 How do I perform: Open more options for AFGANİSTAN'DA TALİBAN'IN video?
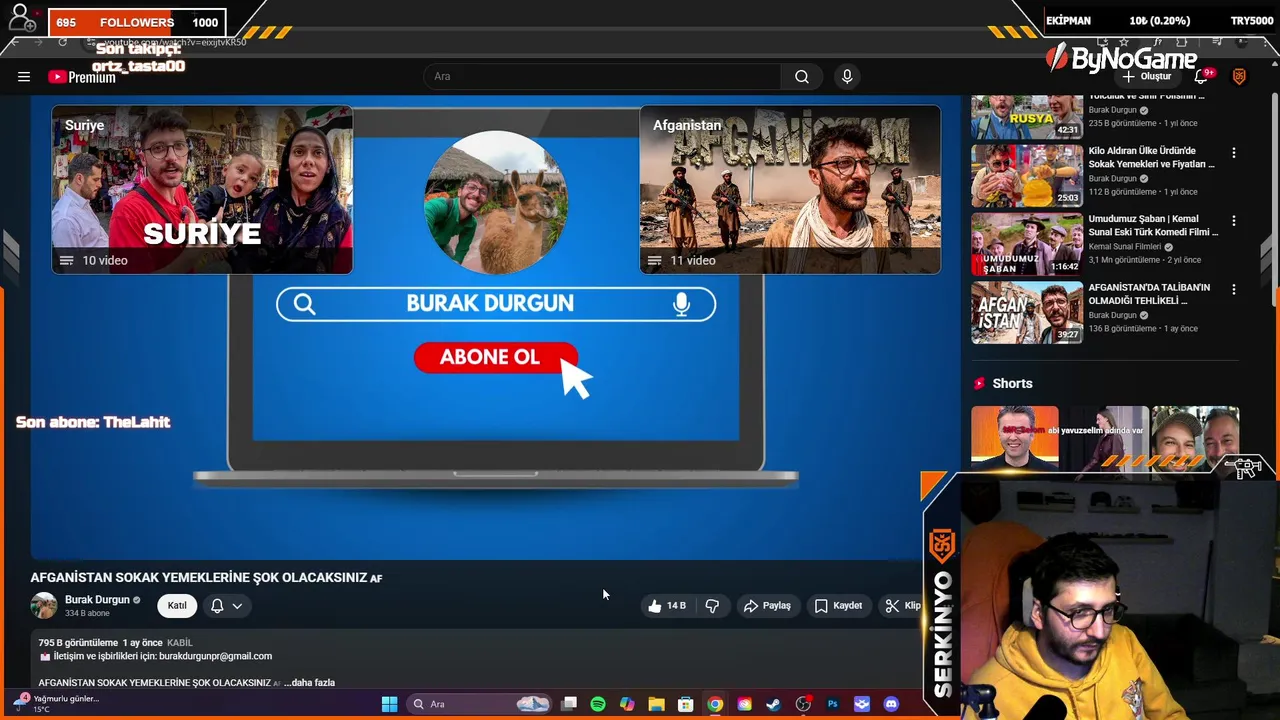[x=1233, y=290]
